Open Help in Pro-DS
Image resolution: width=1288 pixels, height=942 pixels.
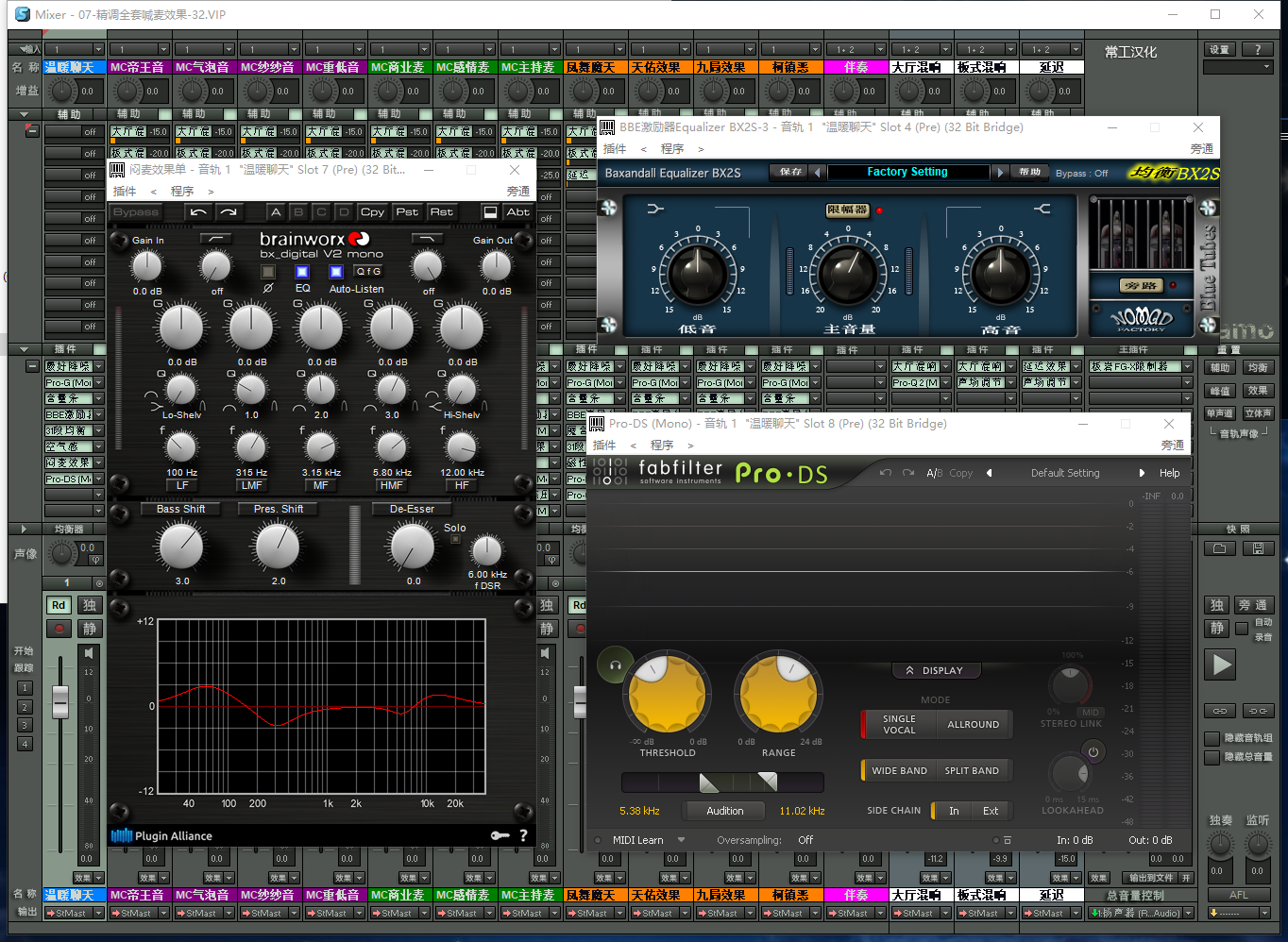(x=1169, y=473)
